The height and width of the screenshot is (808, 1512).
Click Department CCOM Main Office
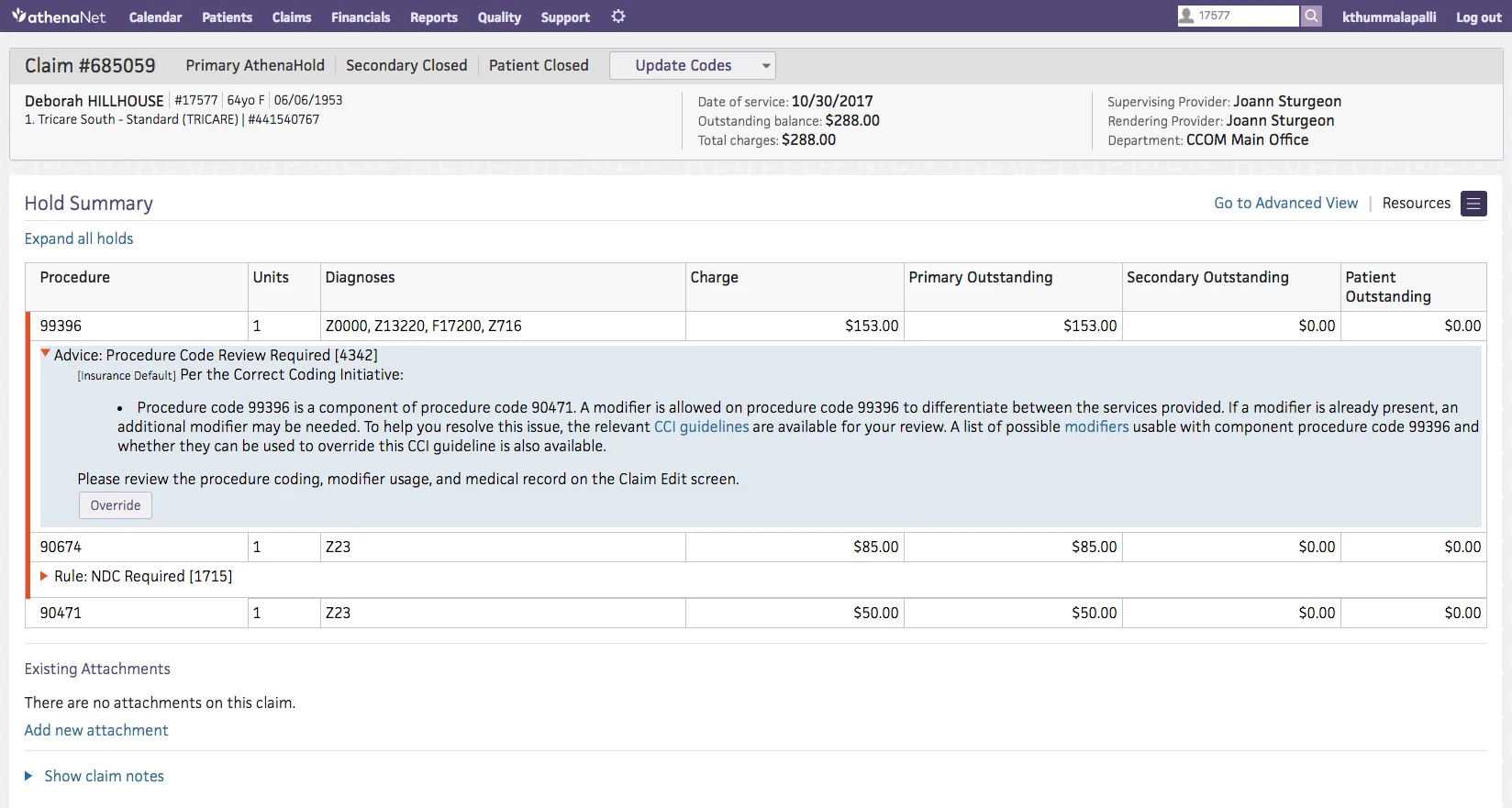1208,139
